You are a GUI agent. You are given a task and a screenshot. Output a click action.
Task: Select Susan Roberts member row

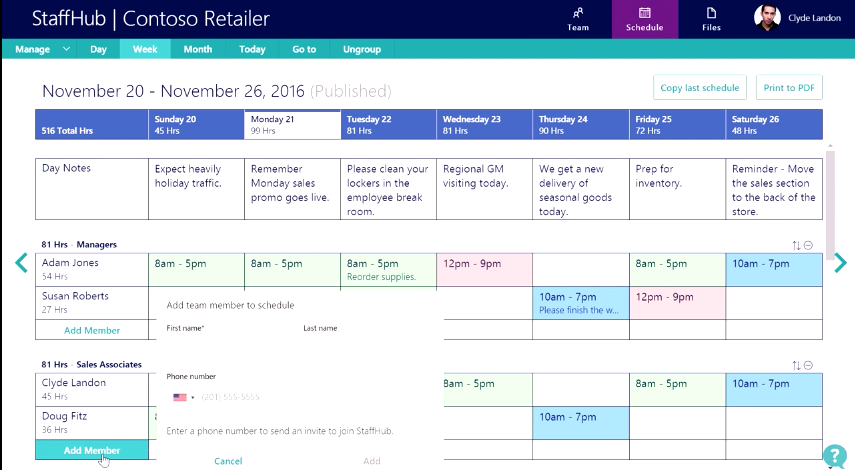click(x=92, y=303)
